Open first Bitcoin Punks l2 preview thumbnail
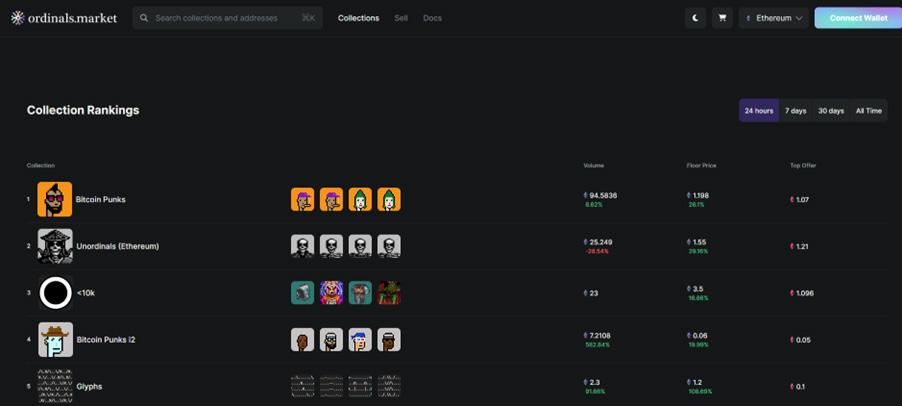This screenshot has width=902, height=406. click(303, 339)
